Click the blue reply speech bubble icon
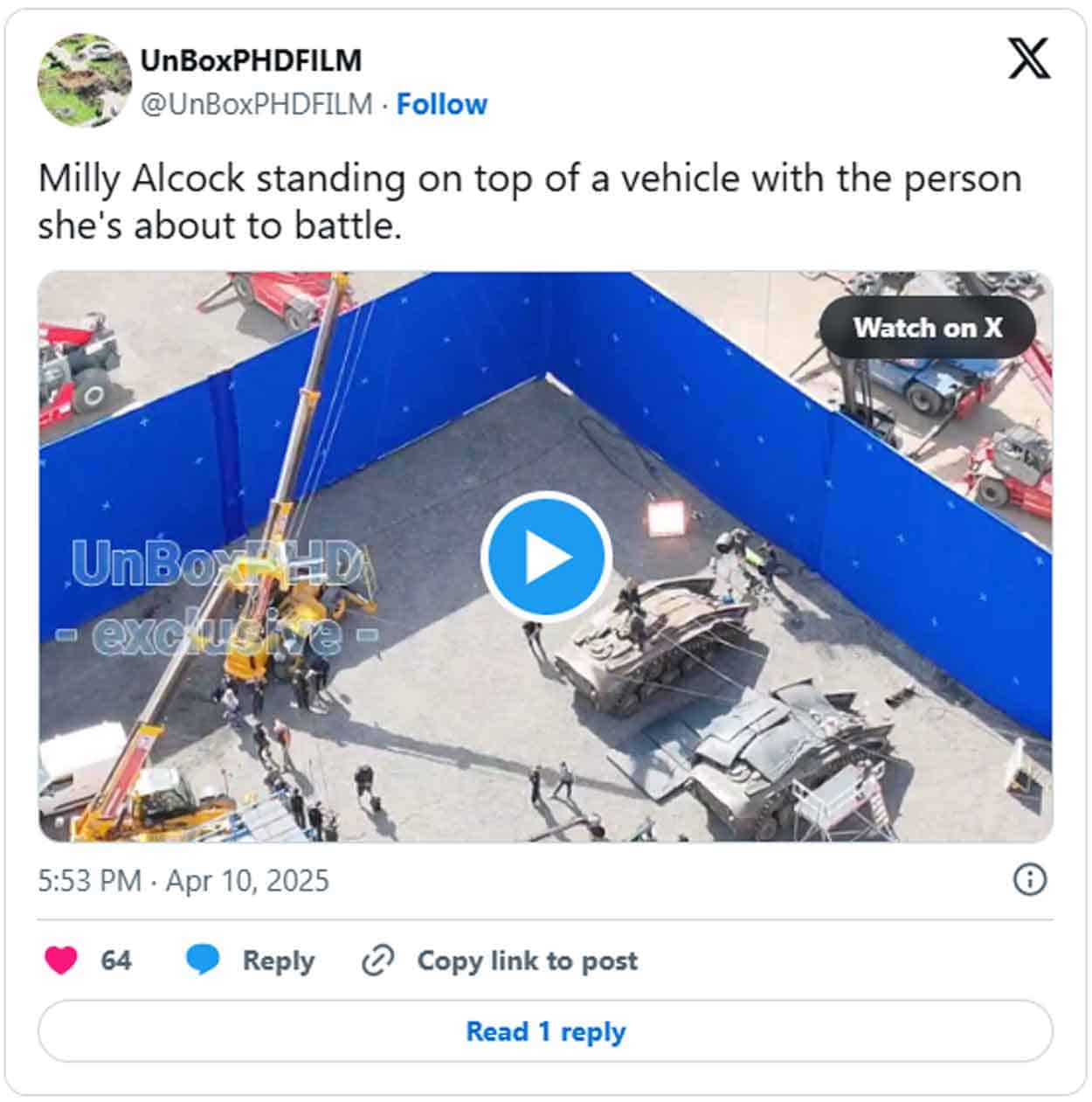The image size is (1092, 1102). 203,960
